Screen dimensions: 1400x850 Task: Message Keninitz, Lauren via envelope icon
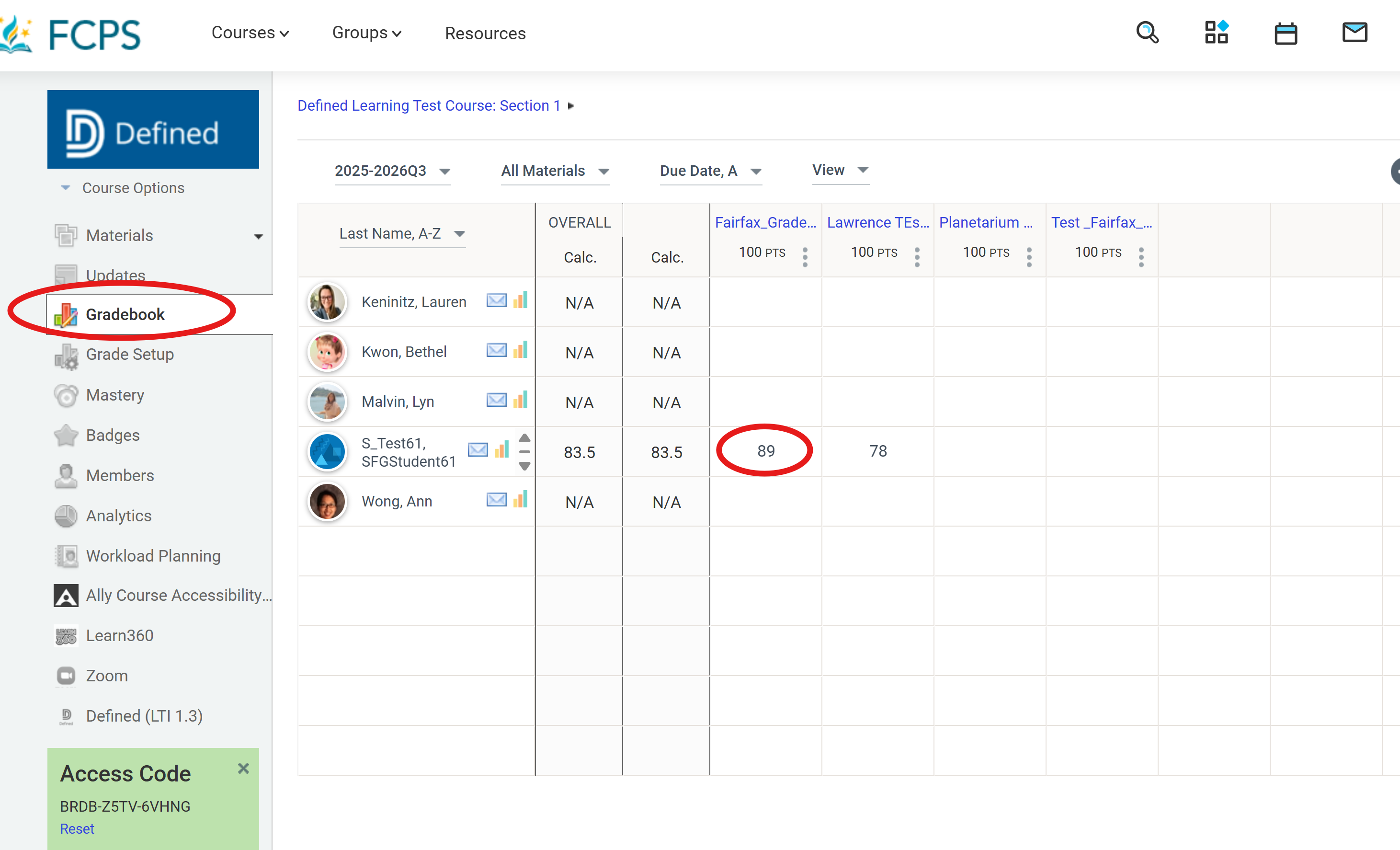pos(496,300)
